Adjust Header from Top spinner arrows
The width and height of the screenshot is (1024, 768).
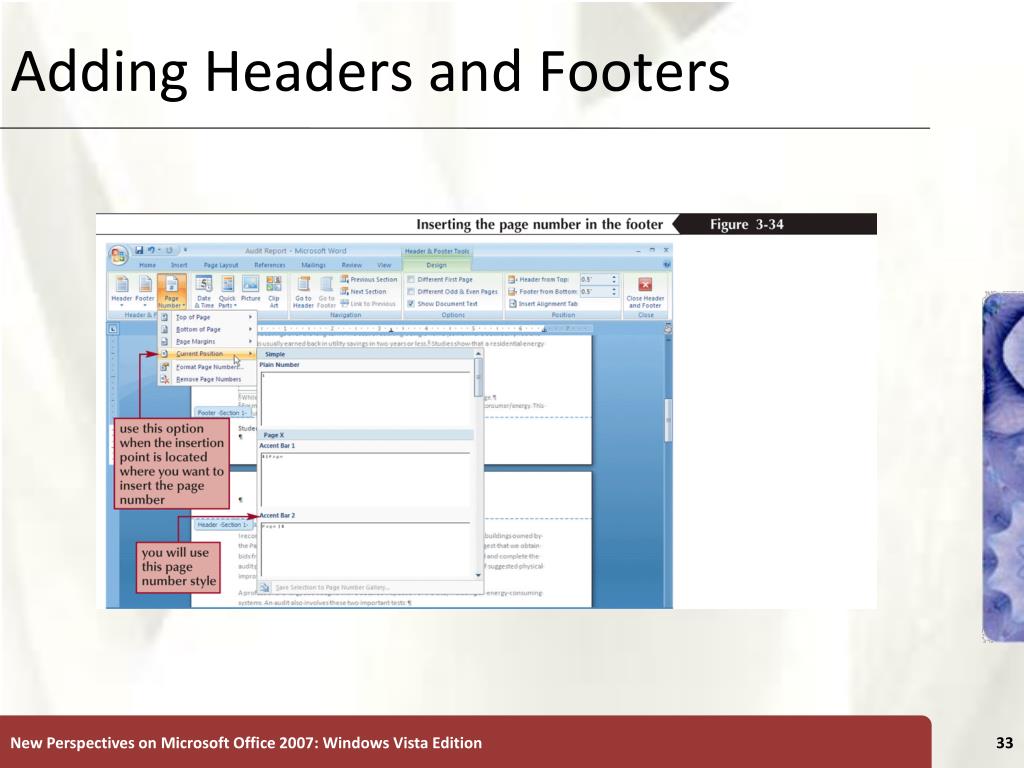click(x=614, y=280)
